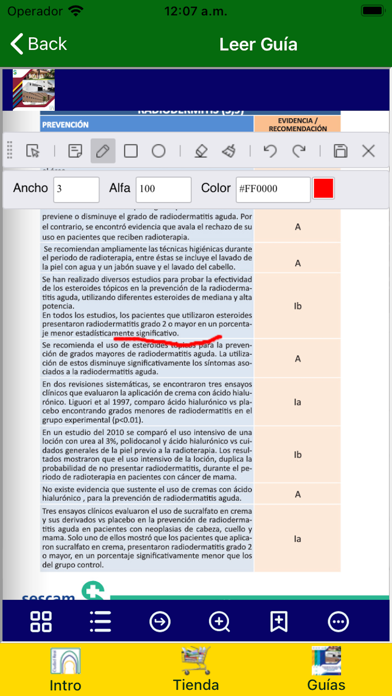Open the more options ellipsis menu
This screenshot has height=696, width=392.
click(x=338, y=621)
